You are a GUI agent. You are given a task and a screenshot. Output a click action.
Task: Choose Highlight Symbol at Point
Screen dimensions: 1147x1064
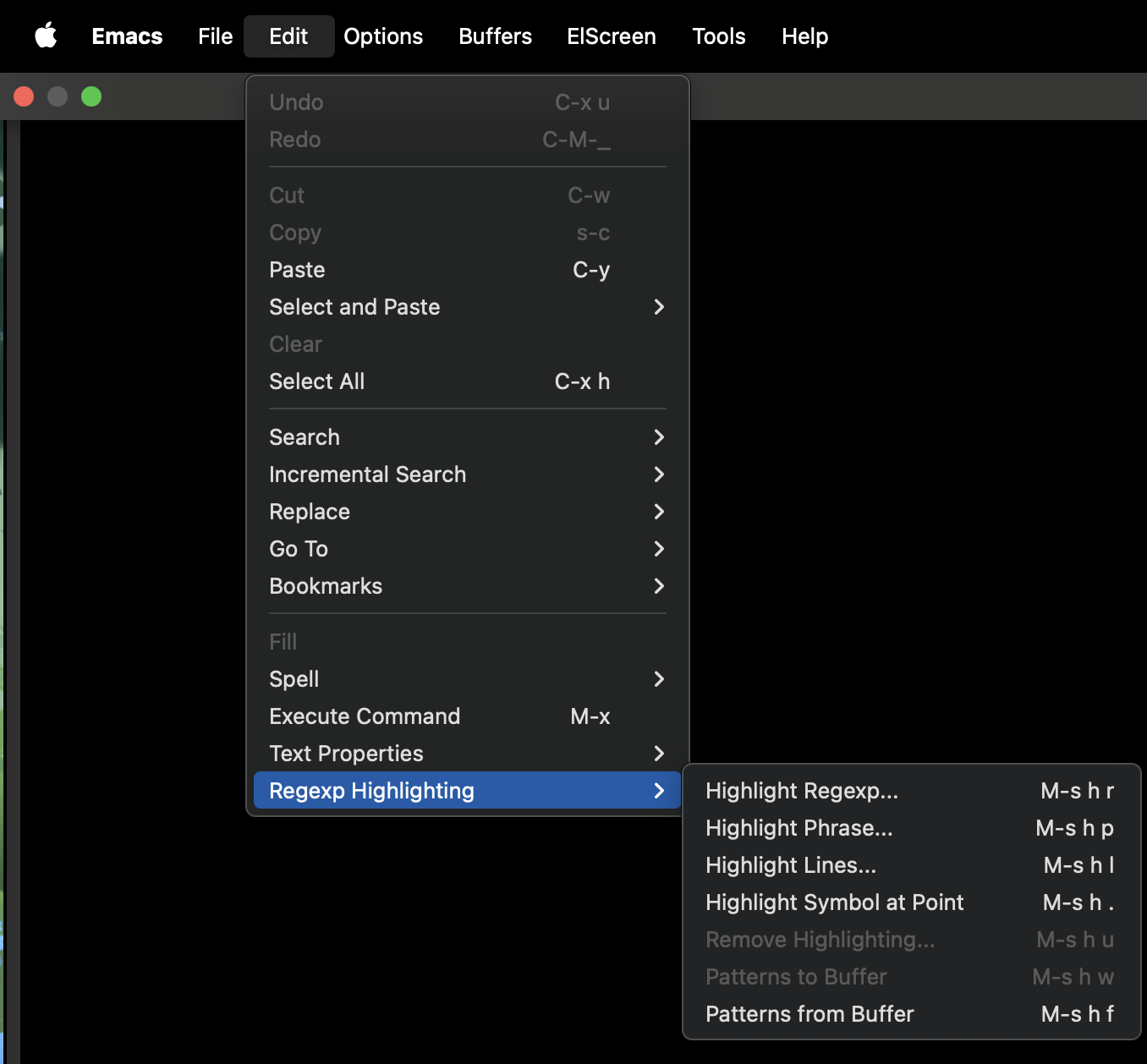point(912,902)
